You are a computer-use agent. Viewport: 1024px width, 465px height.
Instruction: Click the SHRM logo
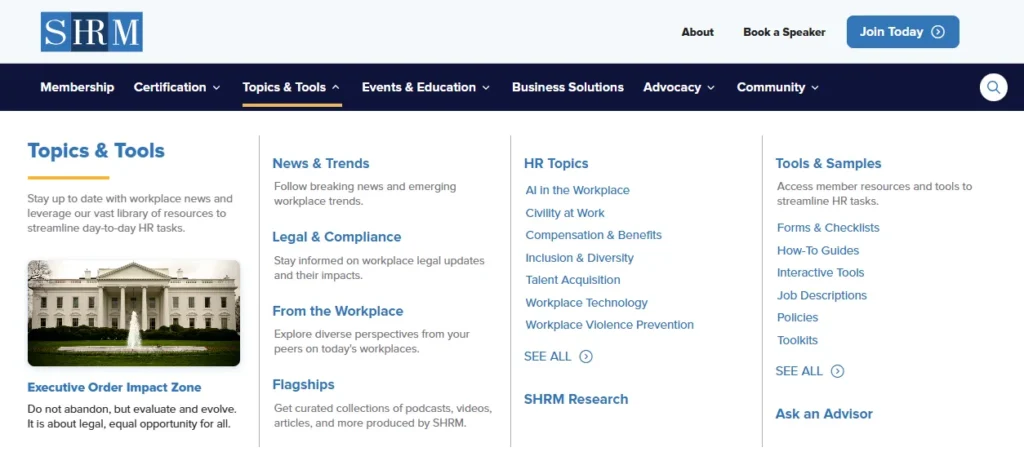(x=91, y=31)
